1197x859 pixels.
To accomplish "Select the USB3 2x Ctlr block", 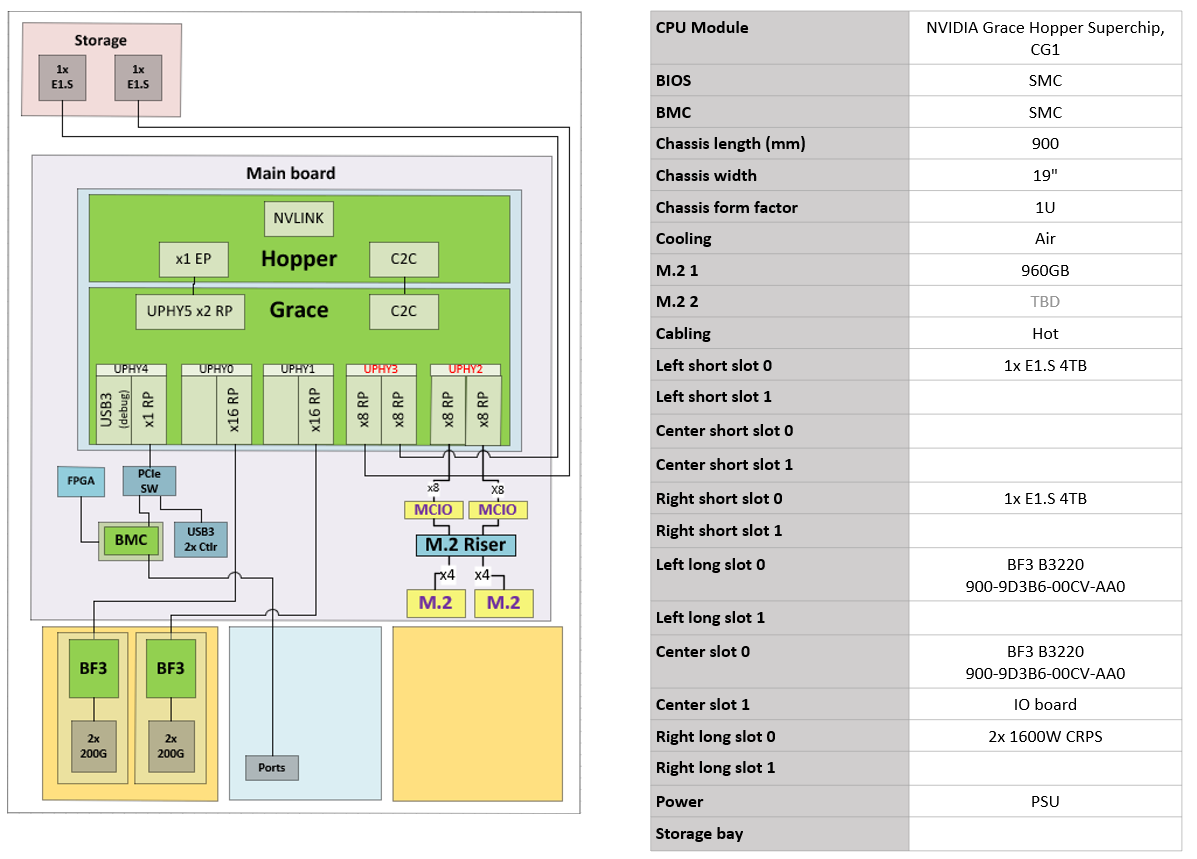I will 199,538.
